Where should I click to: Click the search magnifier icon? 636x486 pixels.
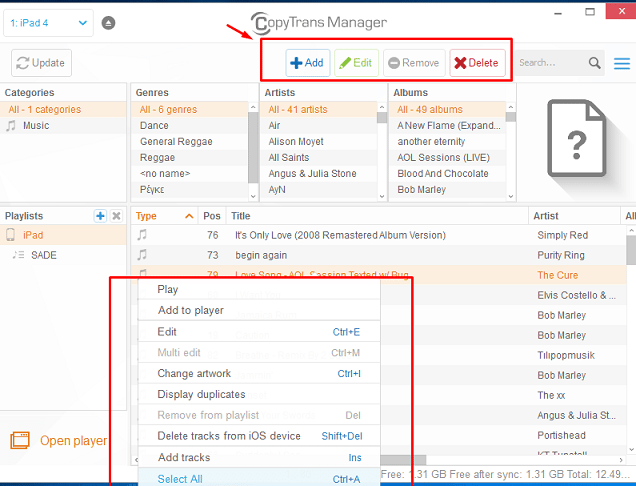click(x=595, y=63)
